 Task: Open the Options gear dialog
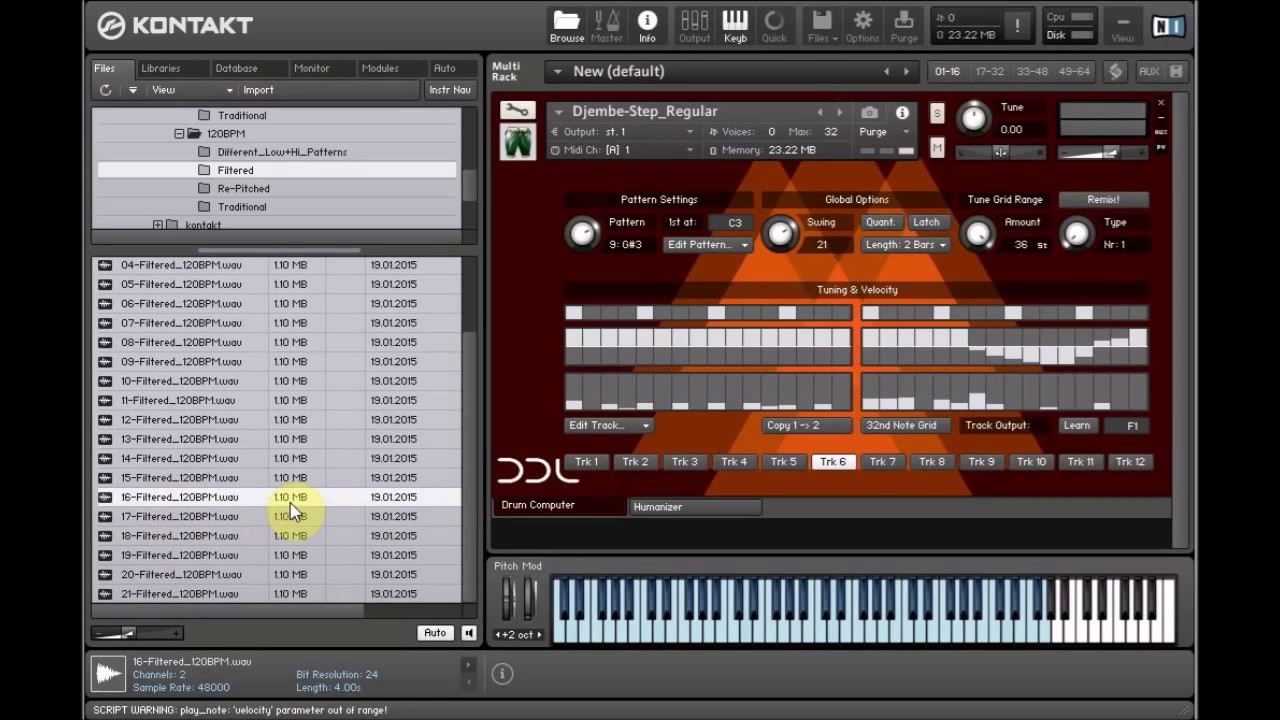click(862, 25)
